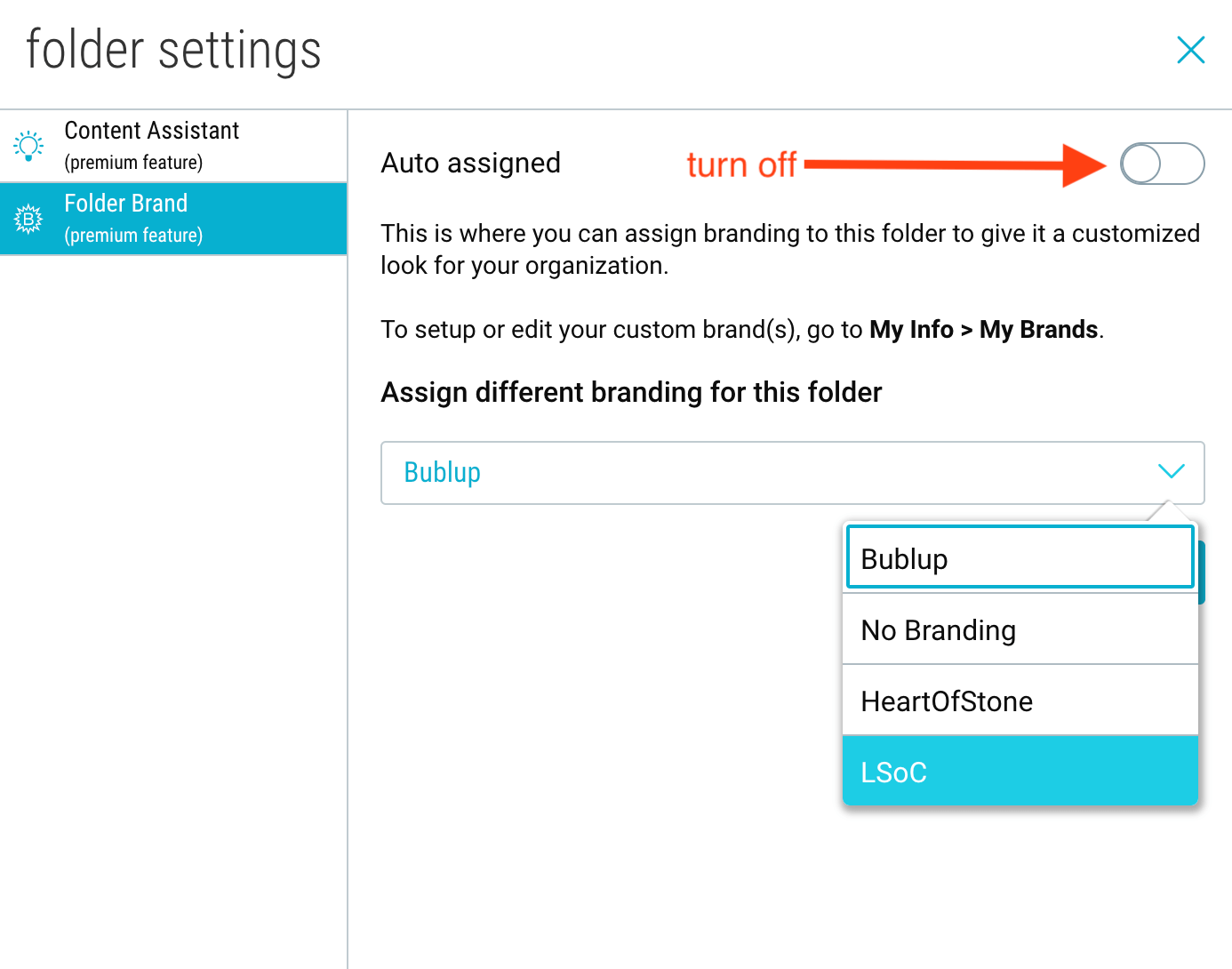Viewport: 1232px width, 969px height.
Task: Select the No Branding option
Action: pyautogui.click(x=1020, y=629)
